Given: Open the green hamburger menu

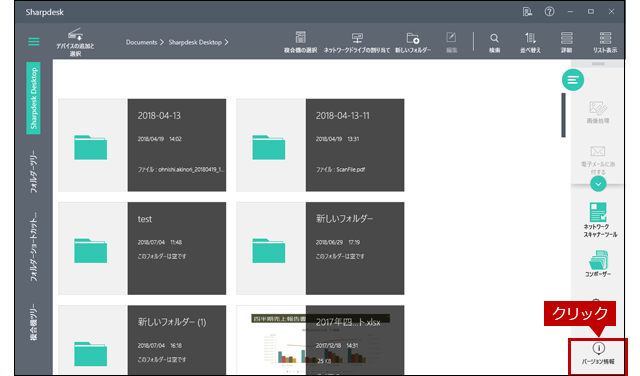Looking at the screenshot, I should click(x=34, y=42).
